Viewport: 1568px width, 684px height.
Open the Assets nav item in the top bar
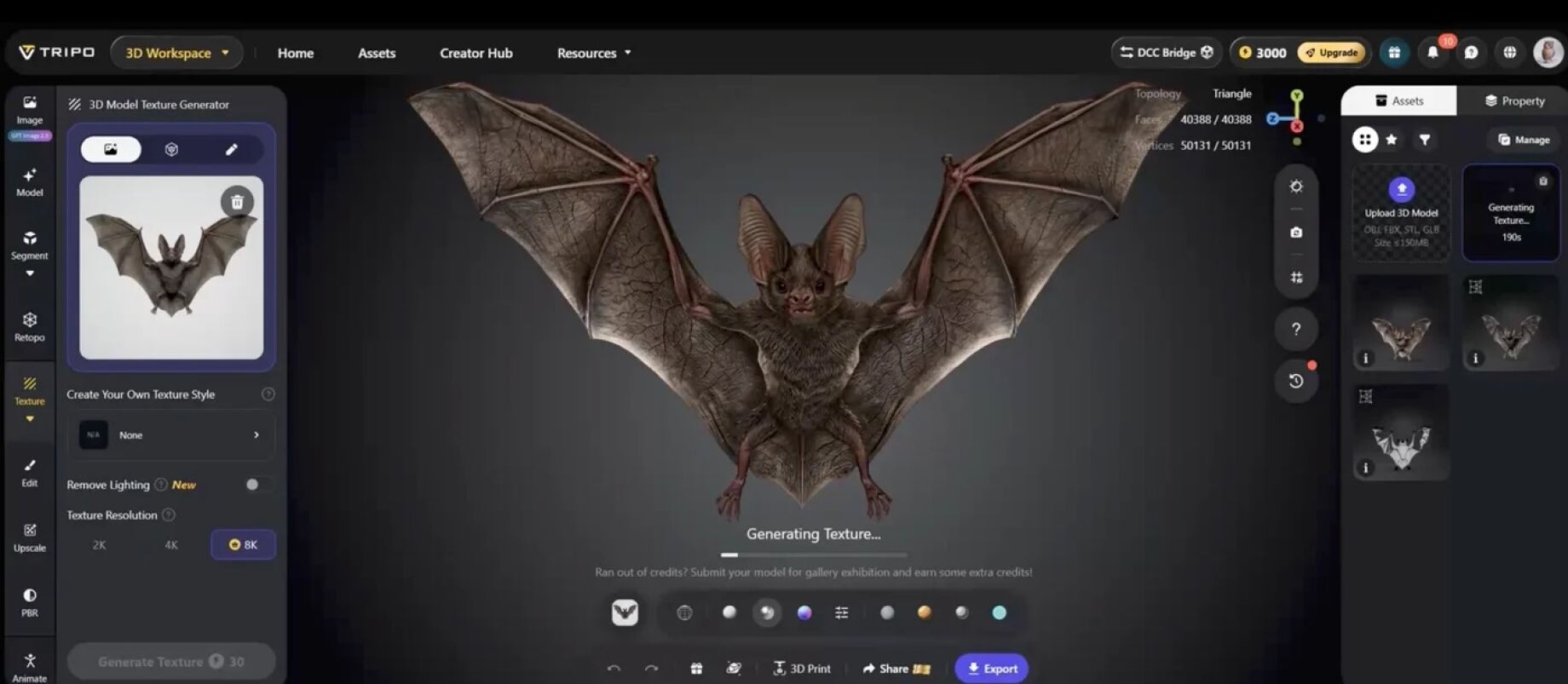coord(377,53)
